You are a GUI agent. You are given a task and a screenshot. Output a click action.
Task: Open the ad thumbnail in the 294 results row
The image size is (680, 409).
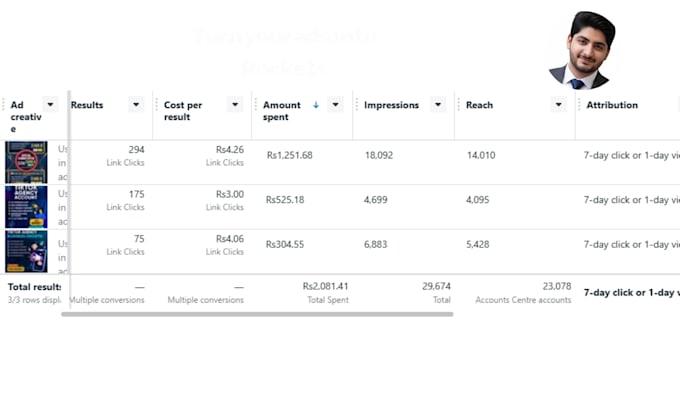pyautogui.click(x=26, y=162)
